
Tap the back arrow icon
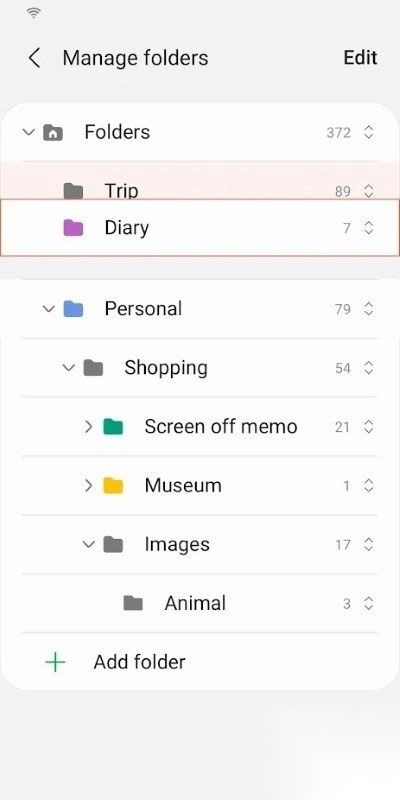pyautogui.click(x=34, y=58)
